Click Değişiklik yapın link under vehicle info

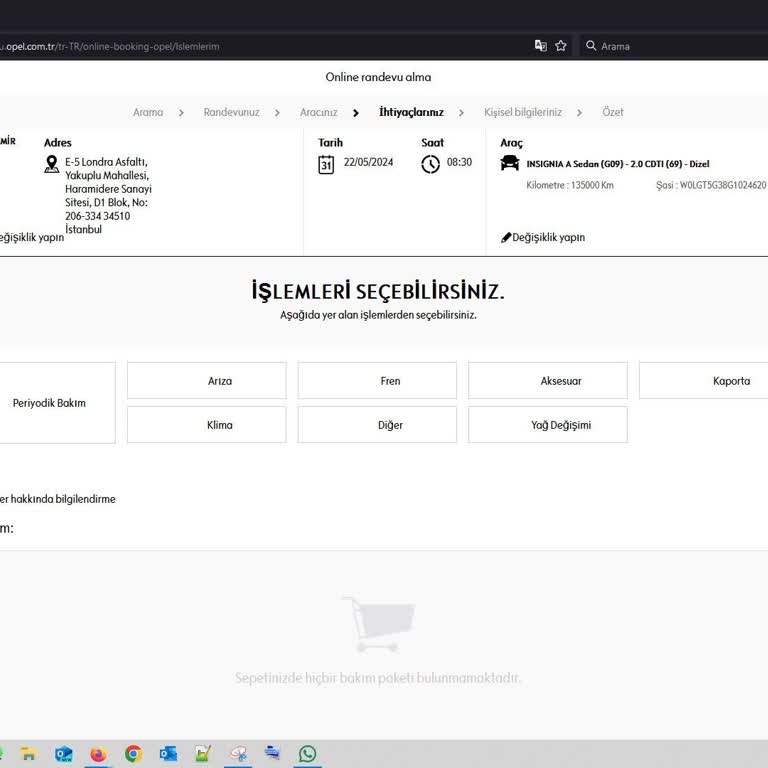tap(543, 238)
